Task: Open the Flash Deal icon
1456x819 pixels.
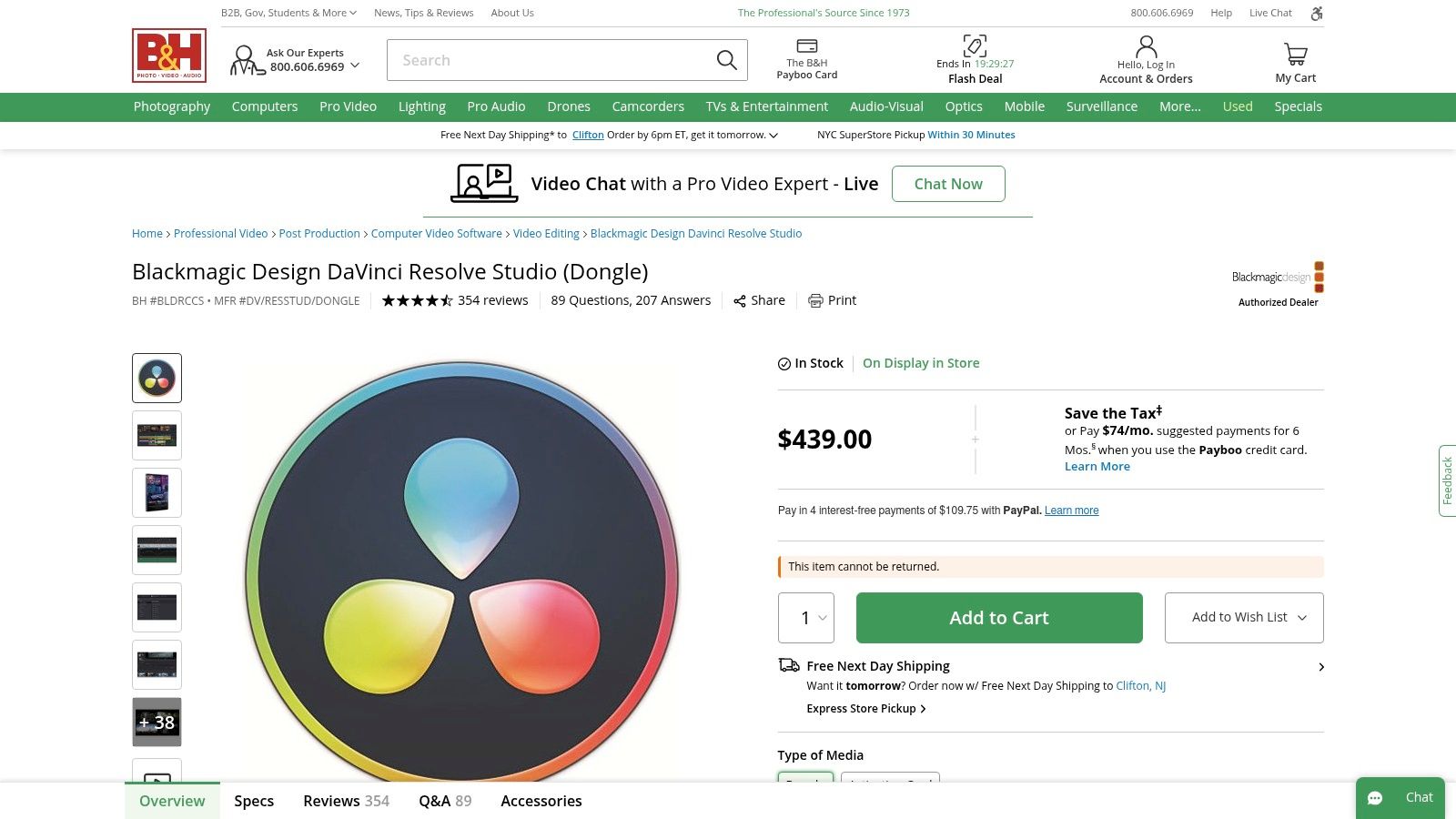Action: tap(975, 45)
